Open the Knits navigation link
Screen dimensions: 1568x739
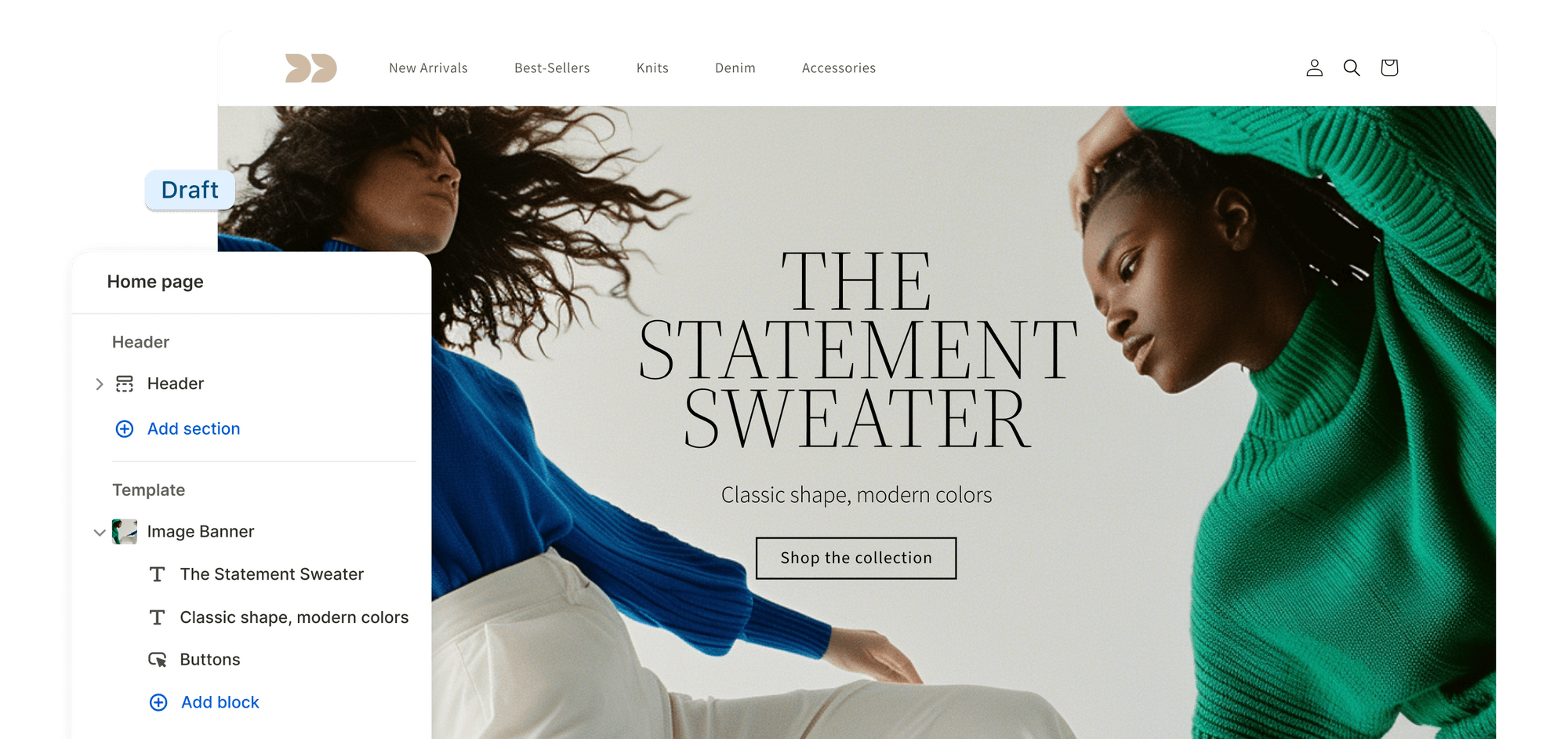[652, 68]
